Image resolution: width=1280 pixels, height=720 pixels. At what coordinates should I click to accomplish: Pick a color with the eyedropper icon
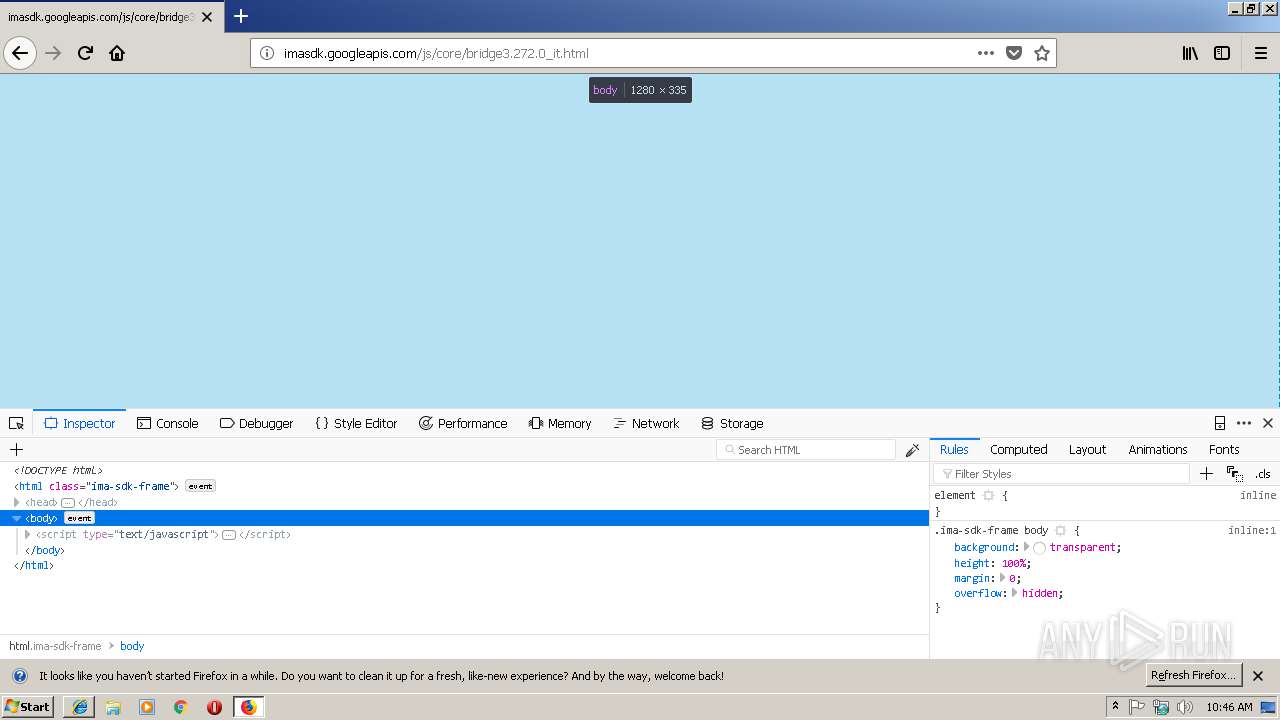912,450
